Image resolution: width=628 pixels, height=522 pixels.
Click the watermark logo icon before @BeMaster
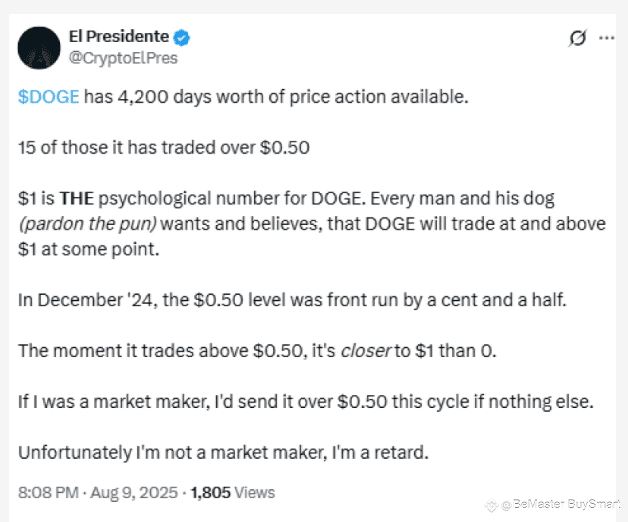pos(491,505)
